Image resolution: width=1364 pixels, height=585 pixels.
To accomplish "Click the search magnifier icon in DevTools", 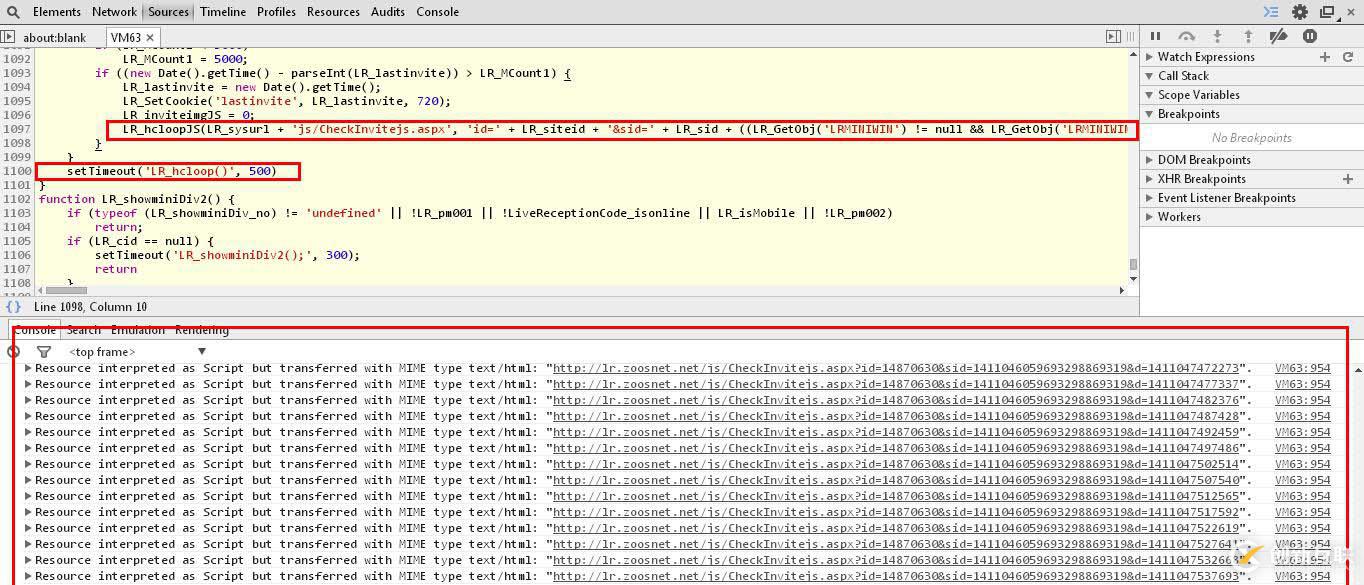I will (13, 12).
